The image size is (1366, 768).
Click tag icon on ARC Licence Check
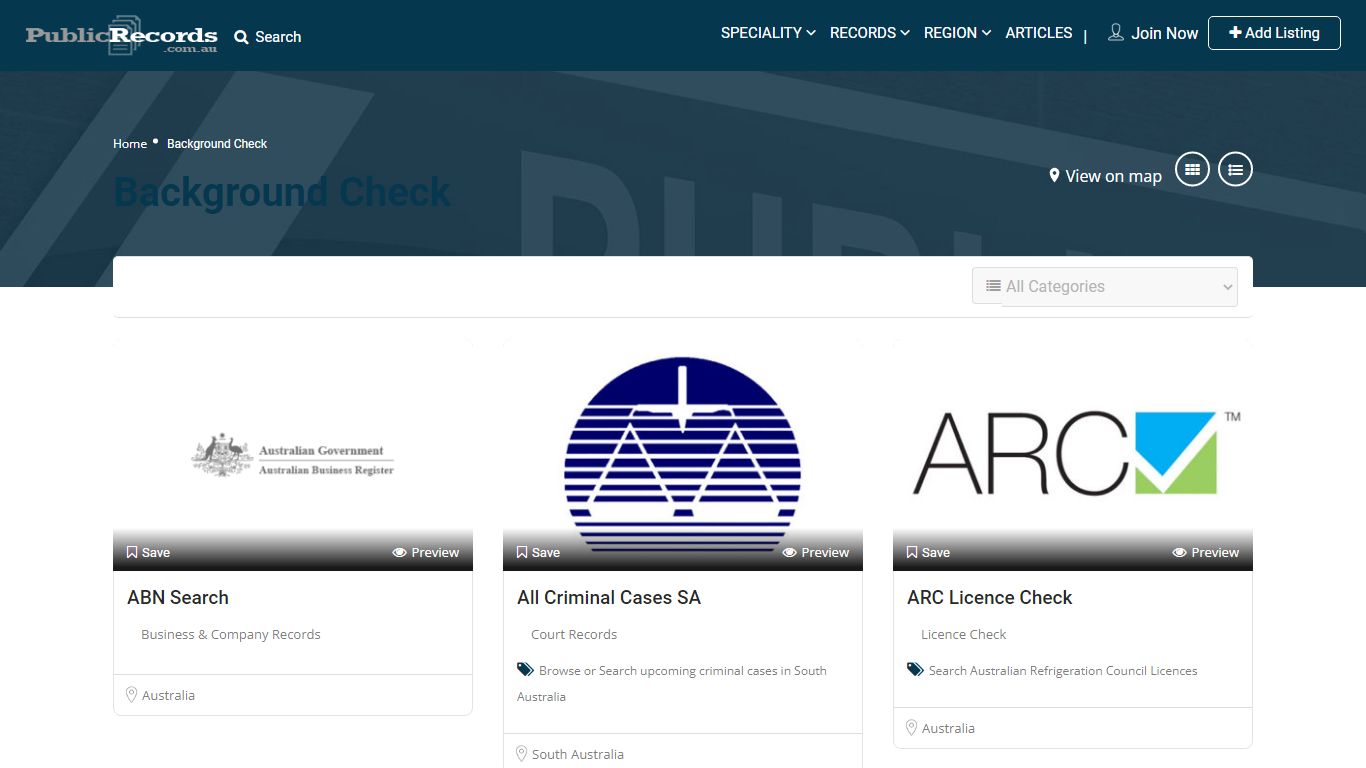click(x=915, y=670)
